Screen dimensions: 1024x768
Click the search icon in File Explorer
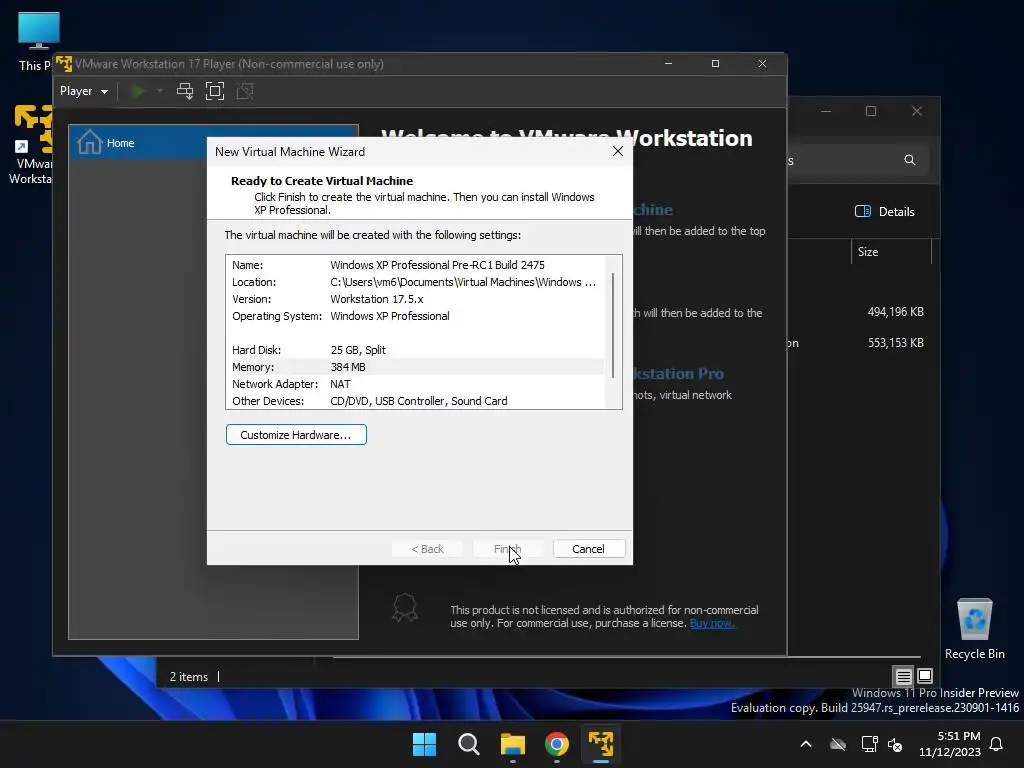pos(910,160)
